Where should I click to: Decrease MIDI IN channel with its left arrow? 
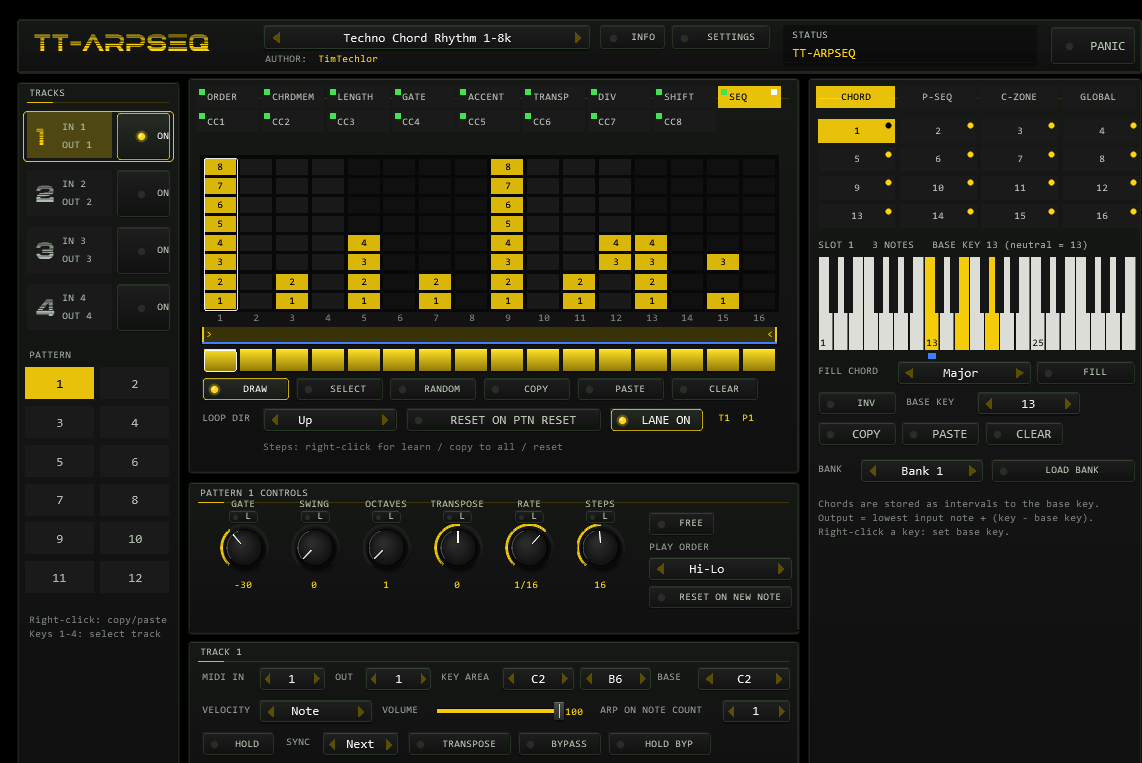pos(267,679)
